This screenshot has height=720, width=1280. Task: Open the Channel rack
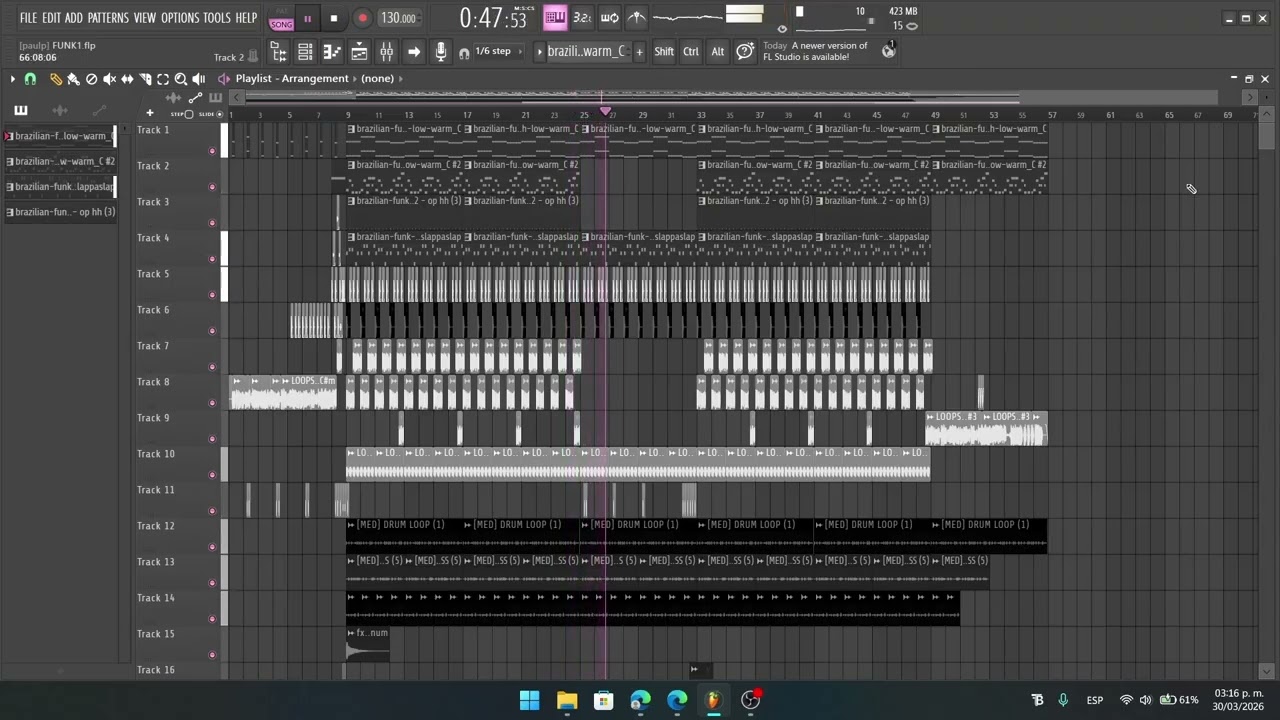tap(305, 52)
